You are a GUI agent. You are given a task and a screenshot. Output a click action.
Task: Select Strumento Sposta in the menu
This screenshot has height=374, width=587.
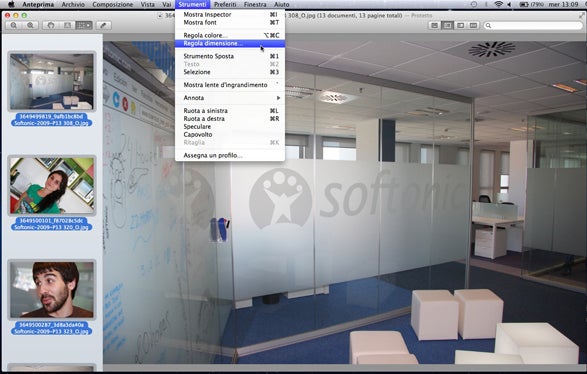tap(230, 56)
